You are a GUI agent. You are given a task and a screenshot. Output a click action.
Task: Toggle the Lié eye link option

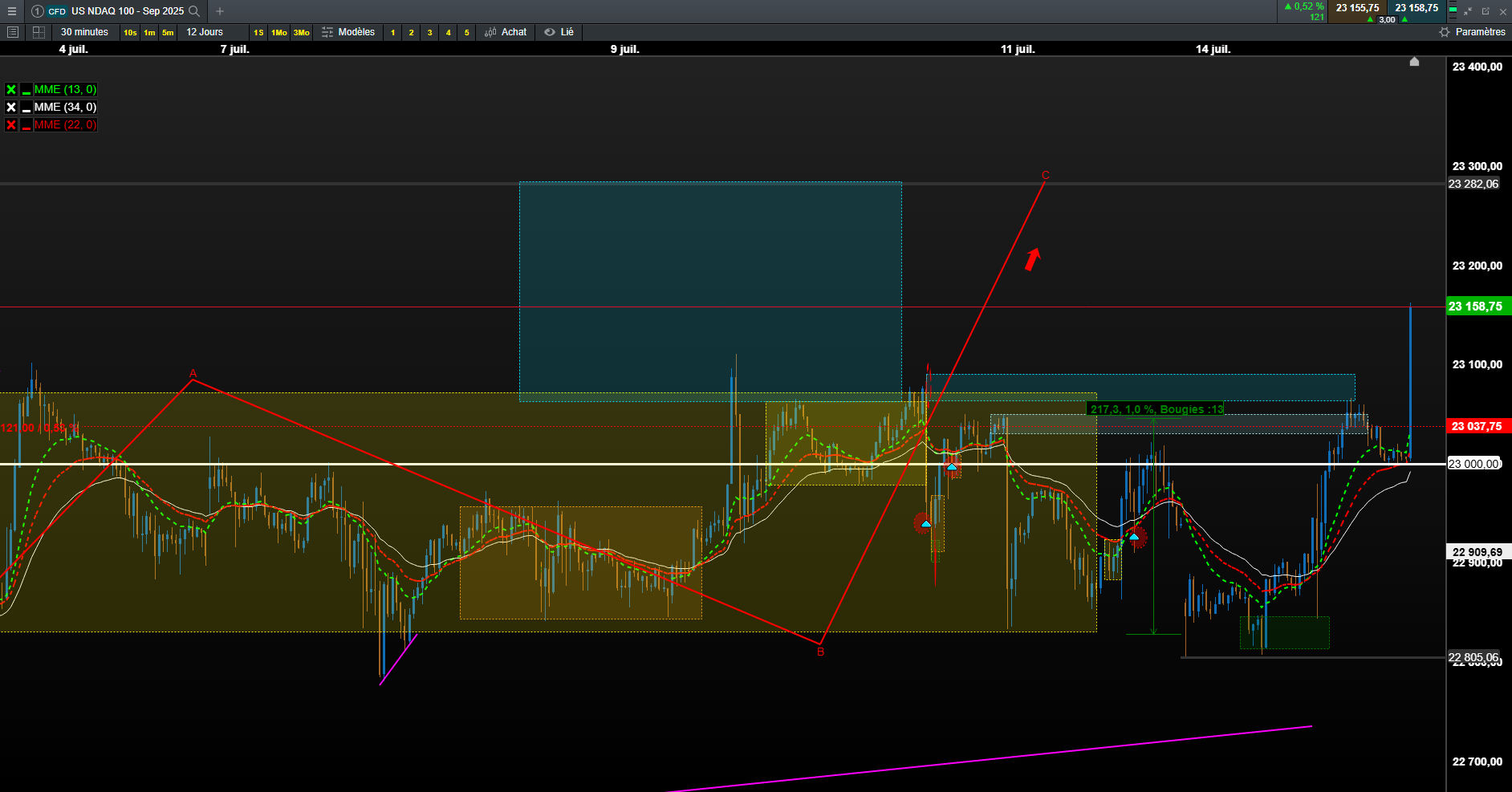[559, 32]
